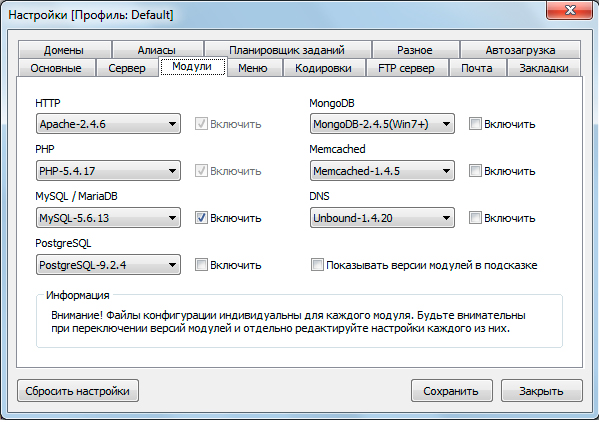Go to the Планировщик заданий tab
Viewport: 599px width, 422px height.
point(287,50)
